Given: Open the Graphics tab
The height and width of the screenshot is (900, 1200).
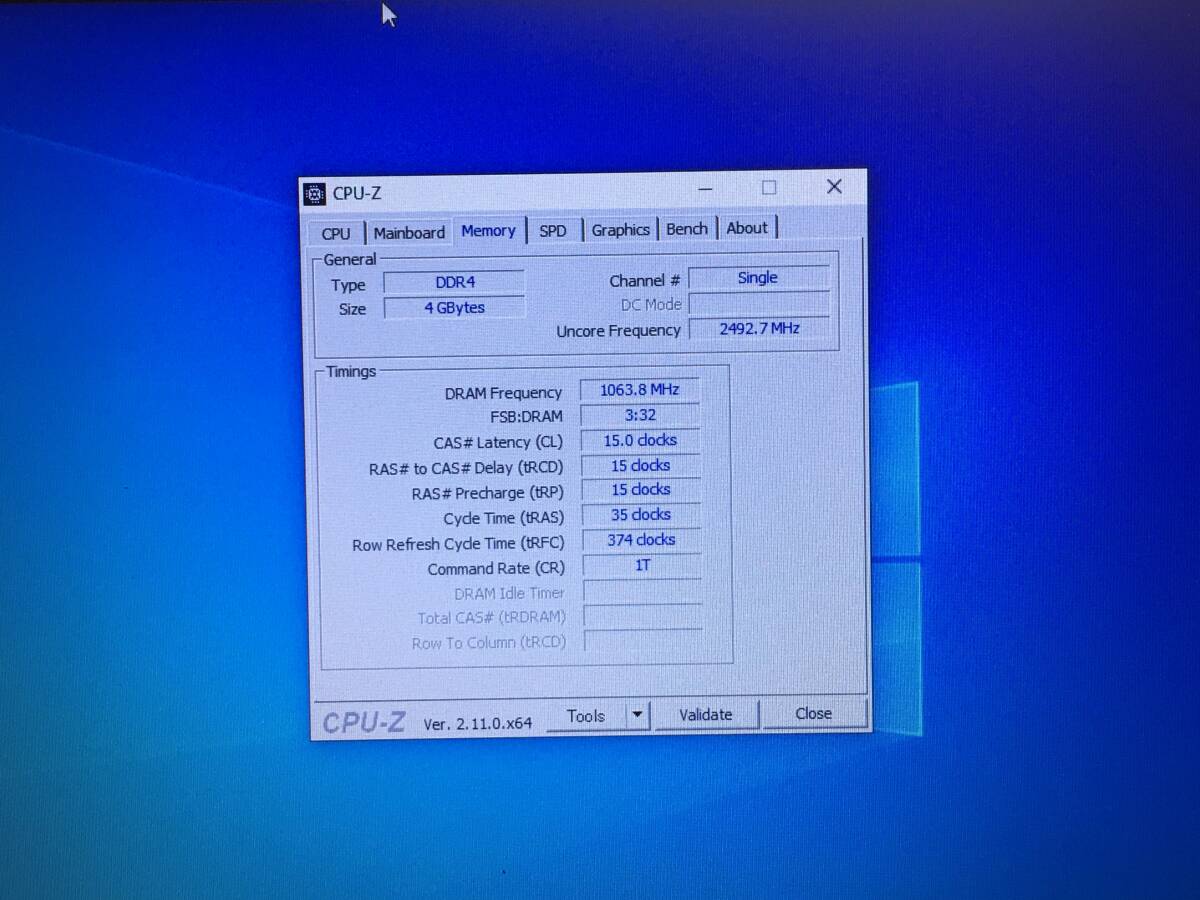Looking at the screenshot, I should click(x=620, y=230).
